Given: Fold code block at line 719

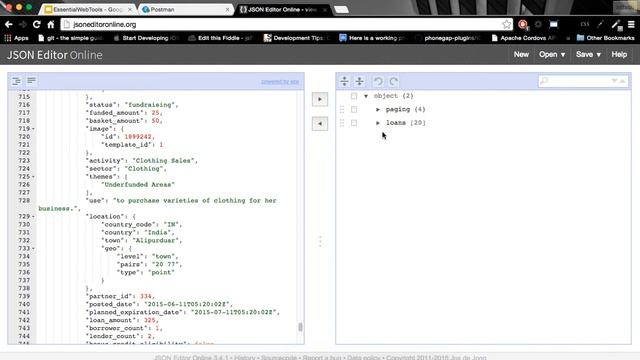Looking at the screenshot, I should coord(33,129).
